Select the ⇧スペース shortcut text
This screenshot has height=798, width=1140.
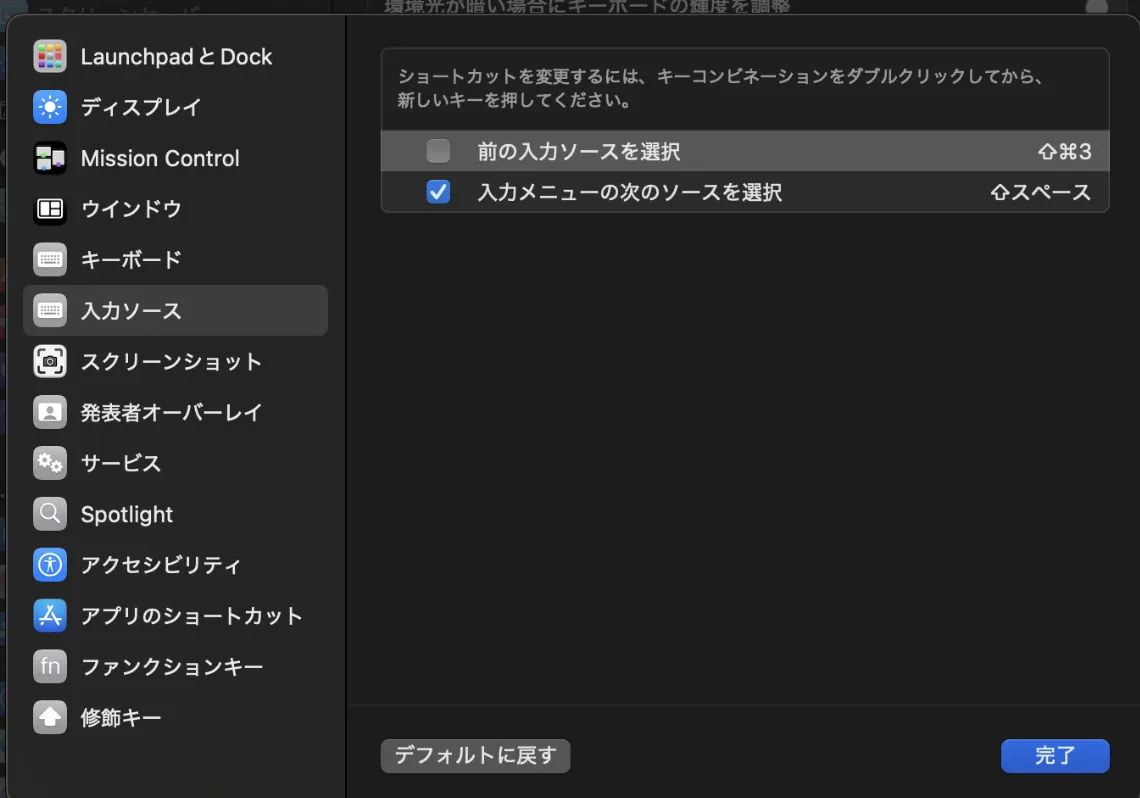[x=1040, y=192]
